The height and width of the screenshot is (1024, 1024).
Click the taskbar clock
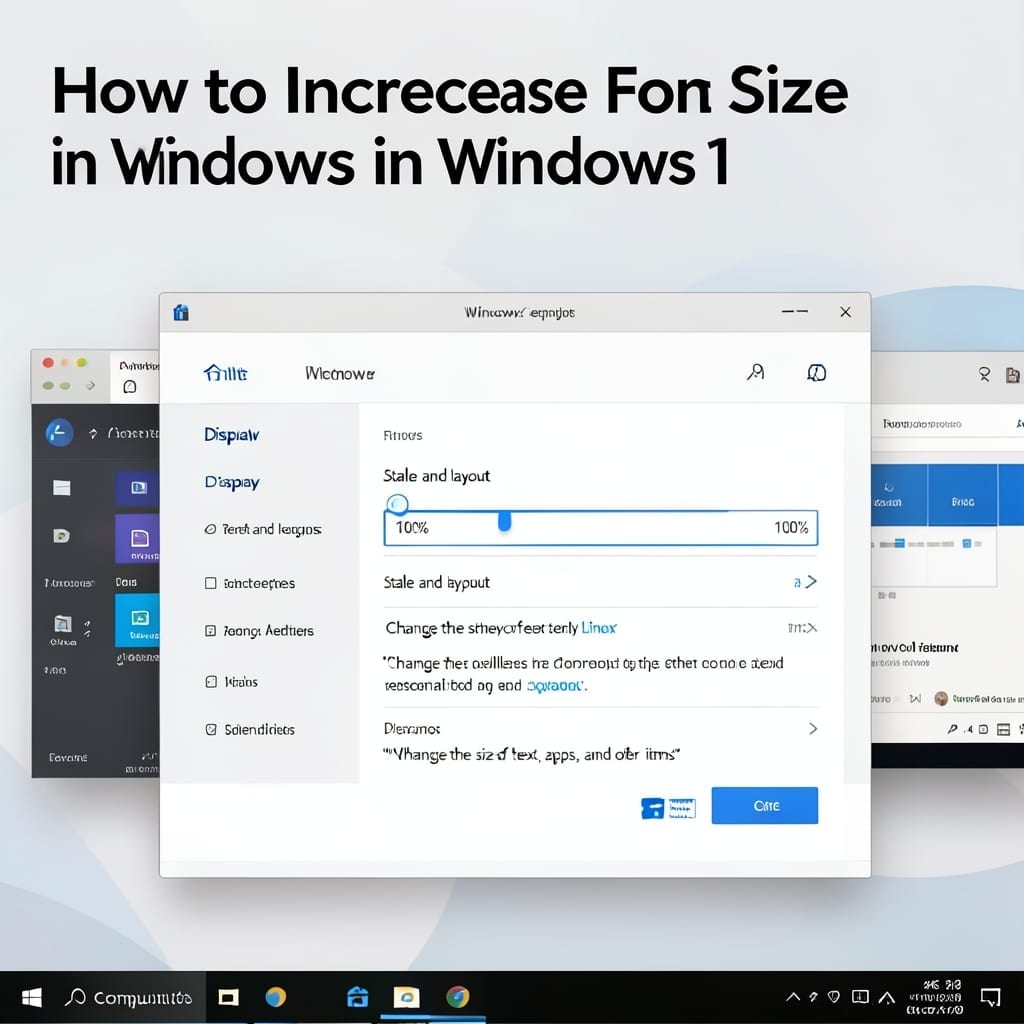click(x=935, y=997)
